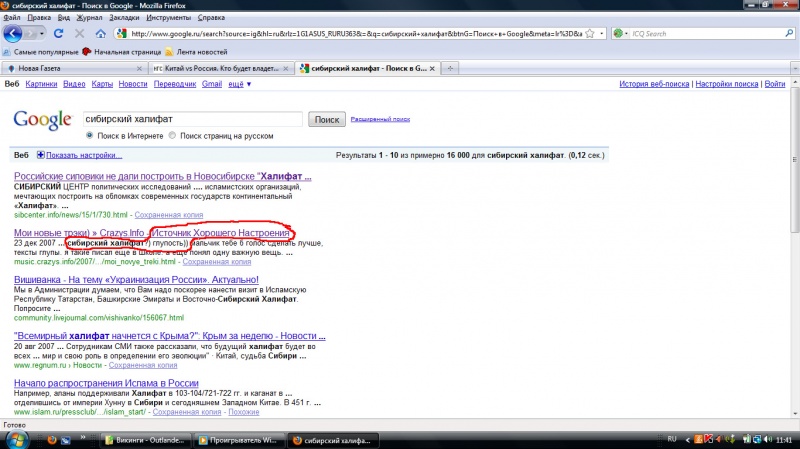Viewport: 800px width, 449px height.
Task: Open the Новости link on Google bar
Action: click(133, 84)
